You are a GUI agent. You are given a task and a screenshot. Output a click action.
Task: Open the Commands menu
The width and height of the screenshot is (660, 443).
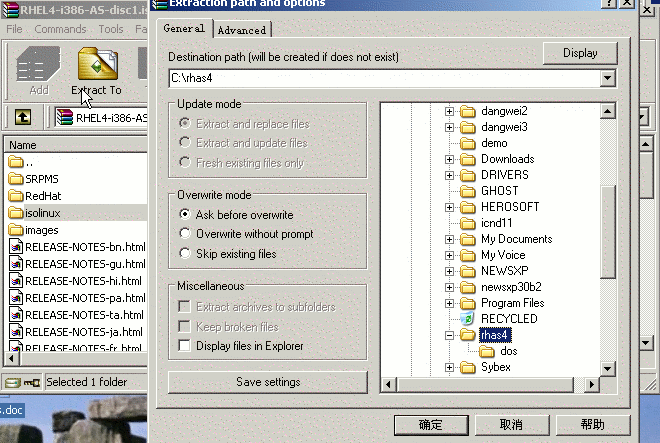(x=60, y=29)
